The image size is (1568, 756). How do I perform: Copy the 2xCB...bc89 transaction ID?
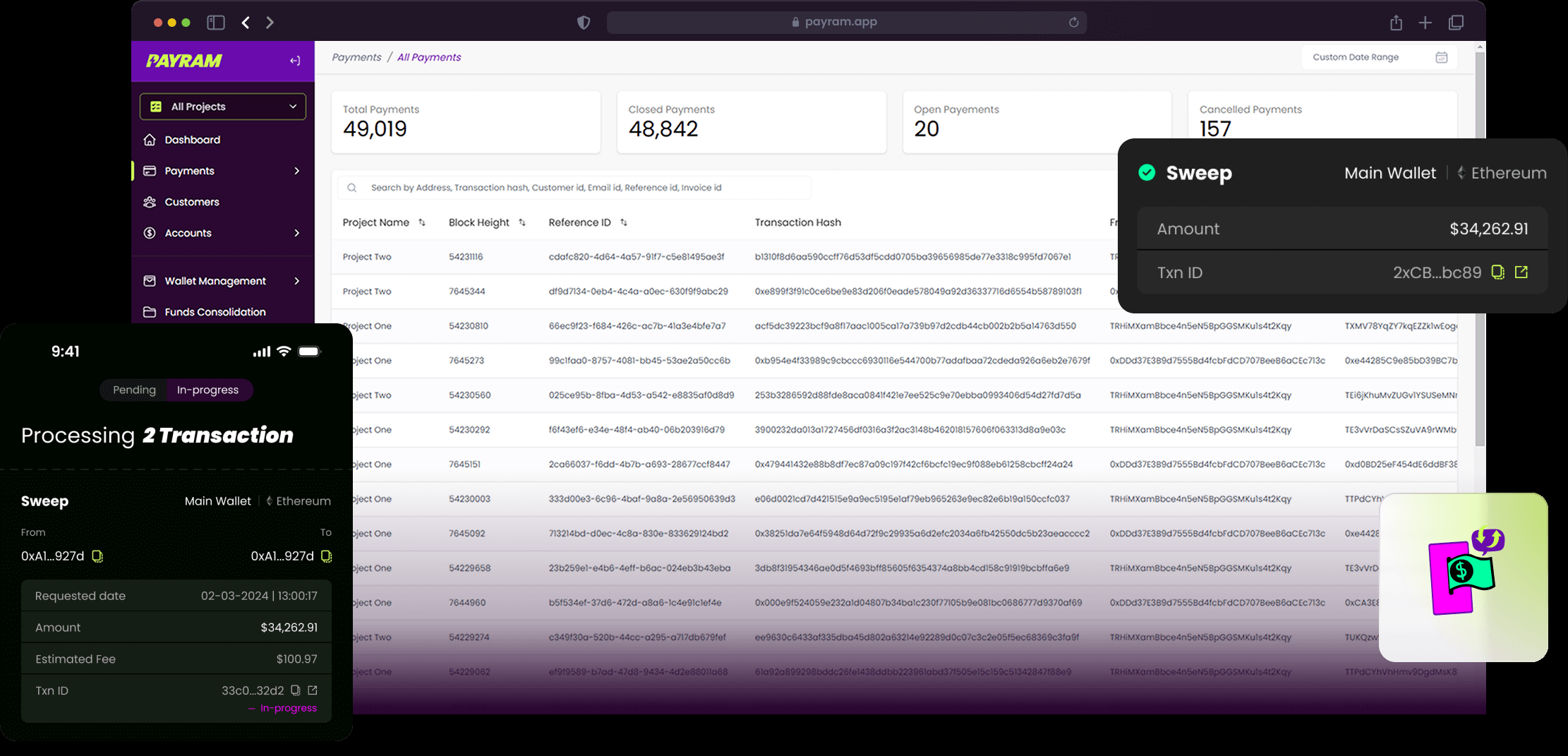tap(1497, 272)
